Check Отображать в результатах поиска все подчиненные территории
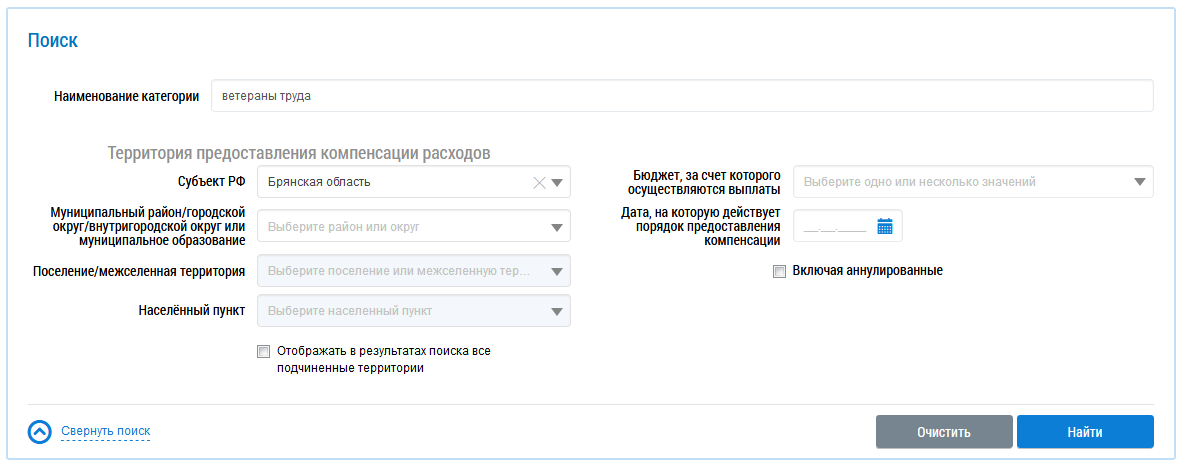The height and width of the screenshot is (468, 1184). 263,351
